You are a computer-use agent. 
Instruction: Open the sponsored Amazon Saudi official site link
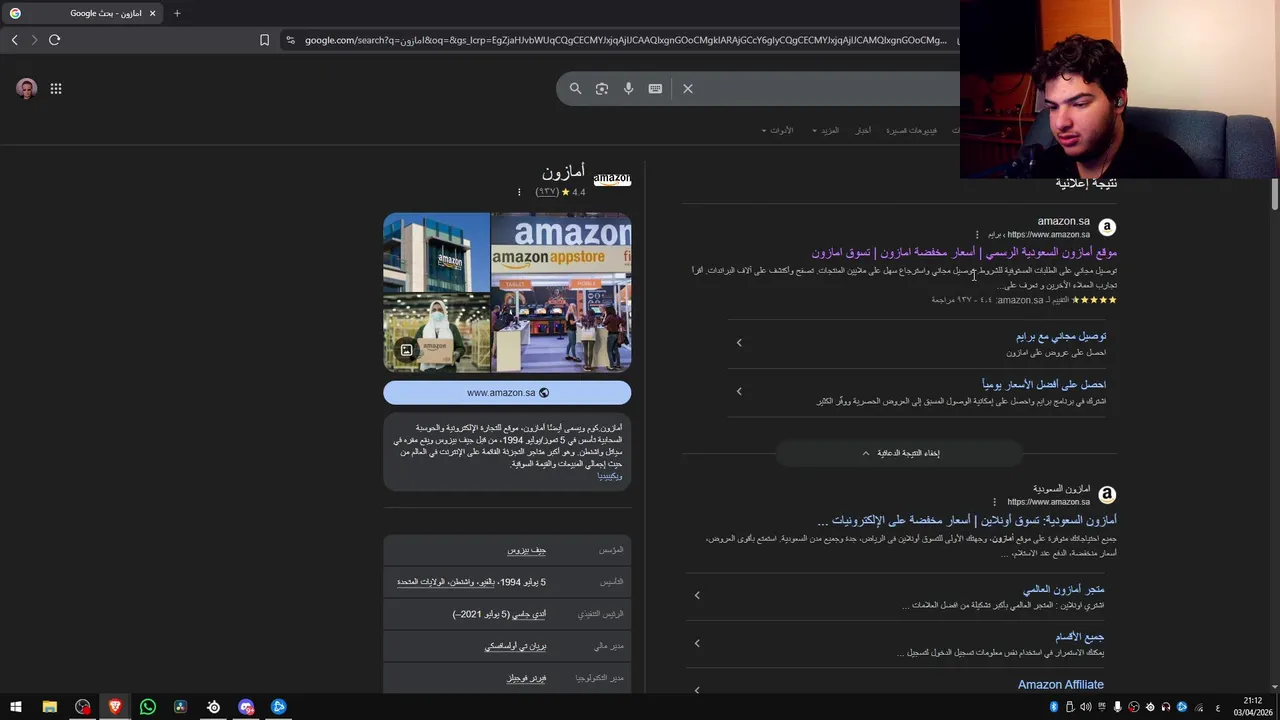[964, 253]
